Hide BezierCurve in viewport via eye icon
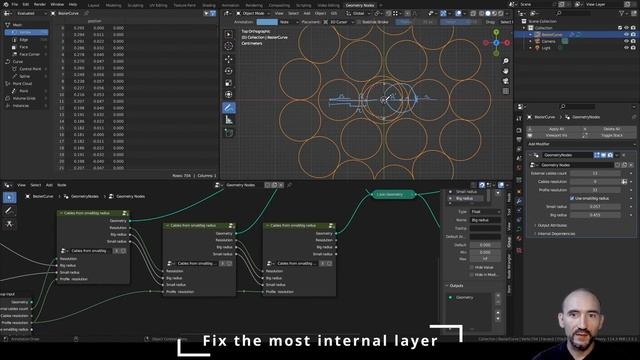The image size is (640, 360). click(x=626, y=35)
